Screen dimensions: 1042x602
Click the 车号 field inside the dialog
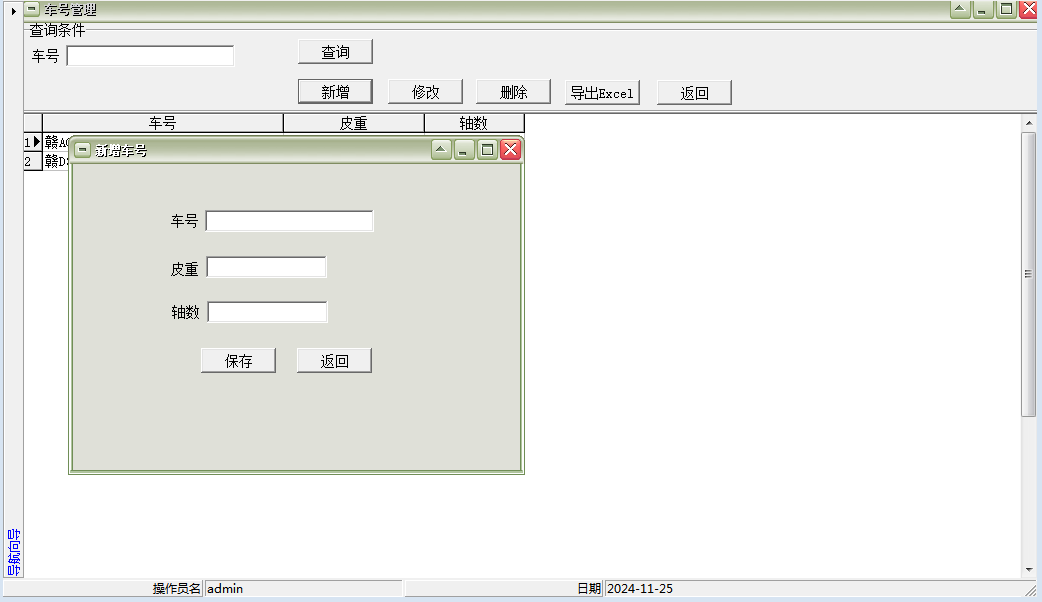289,221
